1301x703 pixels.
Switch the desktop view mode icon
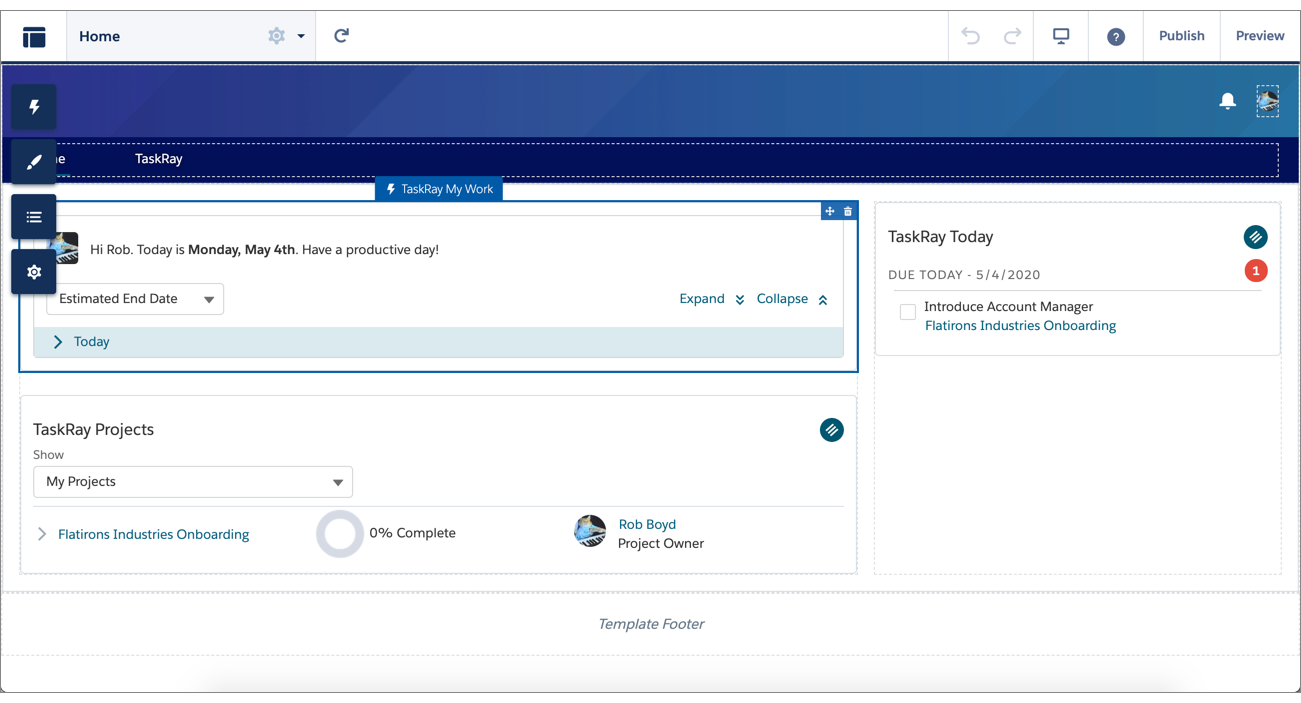pyautogui.click(x=1061, y=36)
